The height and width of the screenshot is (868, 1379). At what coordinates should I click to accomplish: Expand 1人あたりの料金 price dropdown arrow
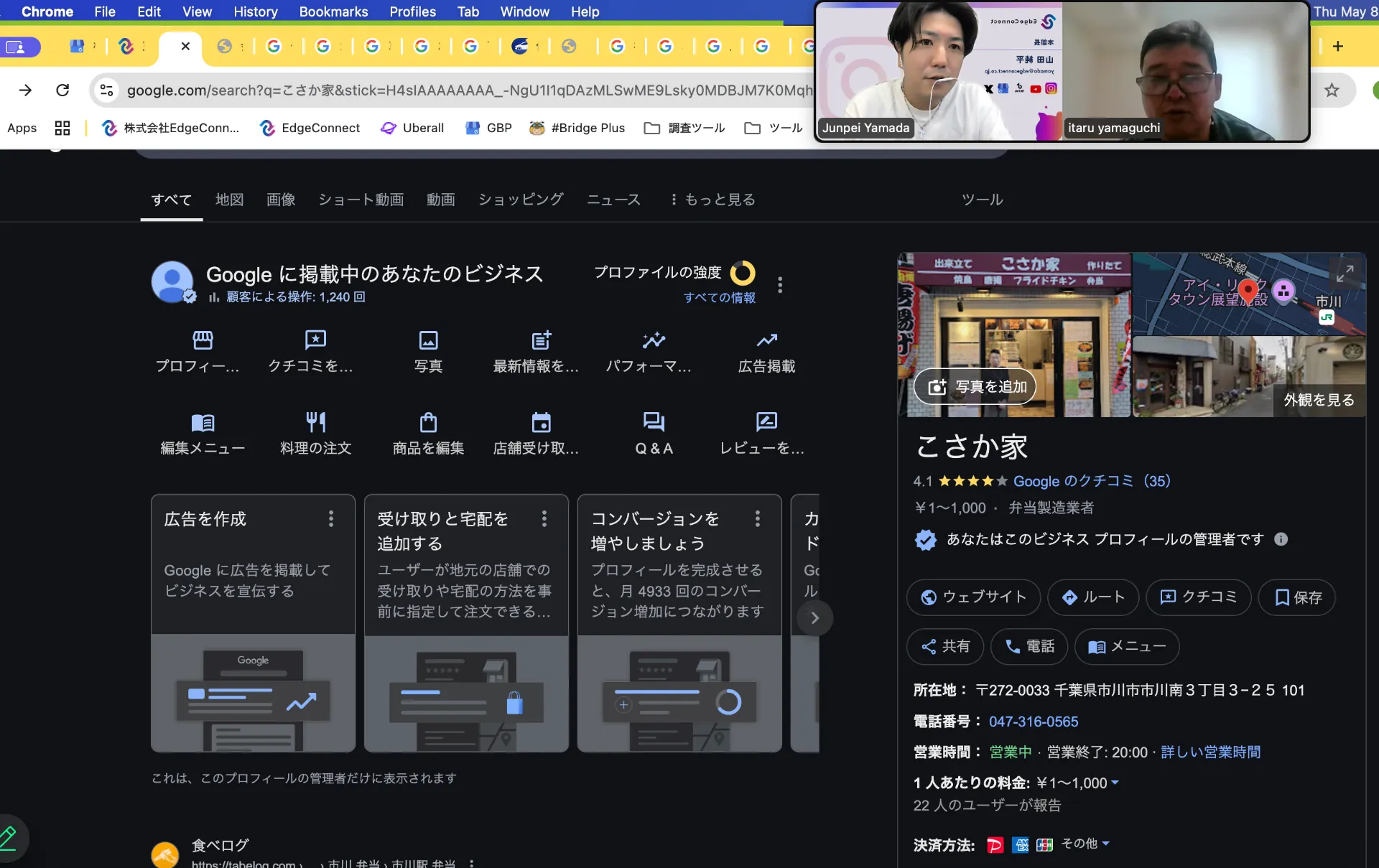tap(1115, 783)
